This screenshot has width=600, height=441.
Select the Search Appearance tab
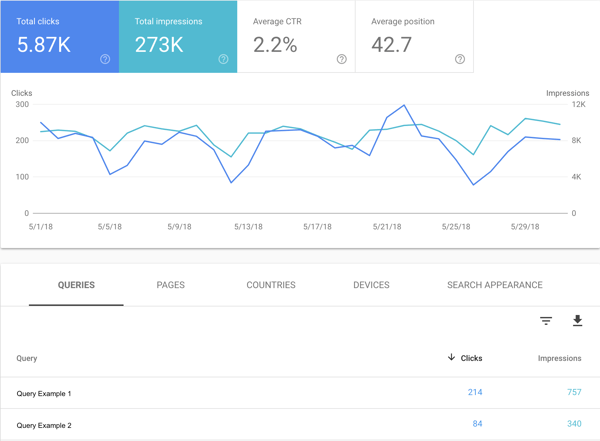click(495, 285)
